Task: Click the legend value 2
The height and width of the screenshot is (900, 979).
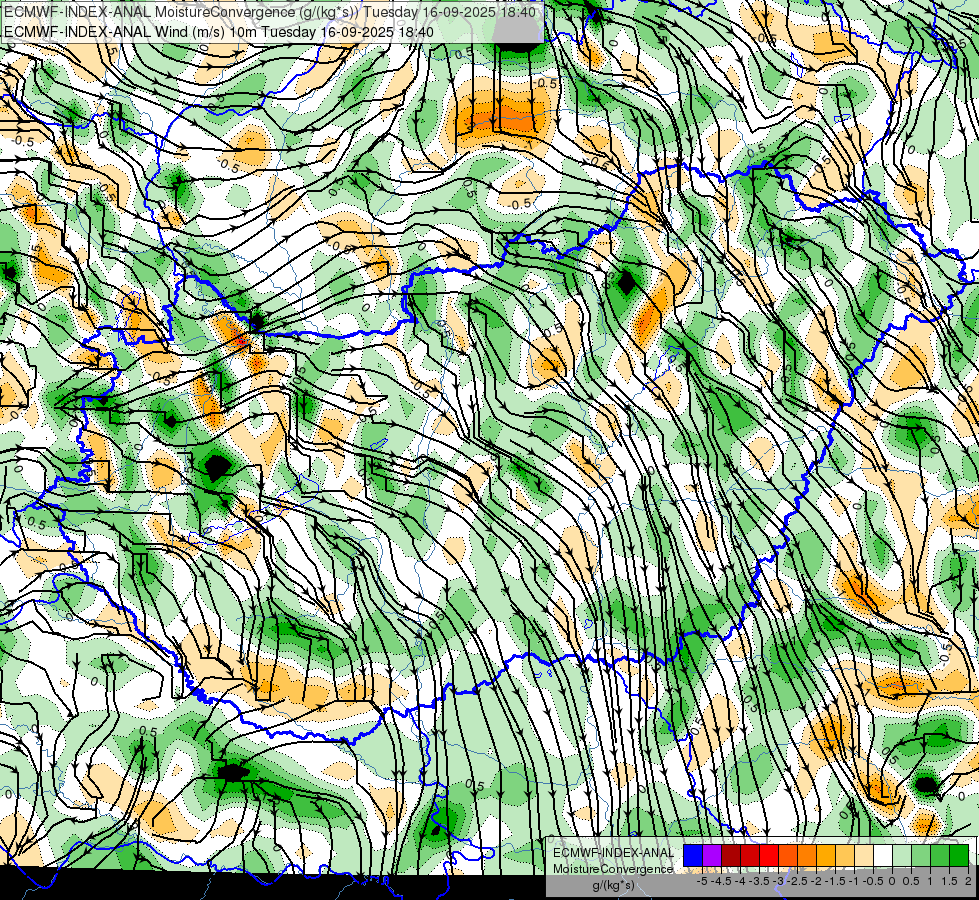Action: [x=968, y=881]
